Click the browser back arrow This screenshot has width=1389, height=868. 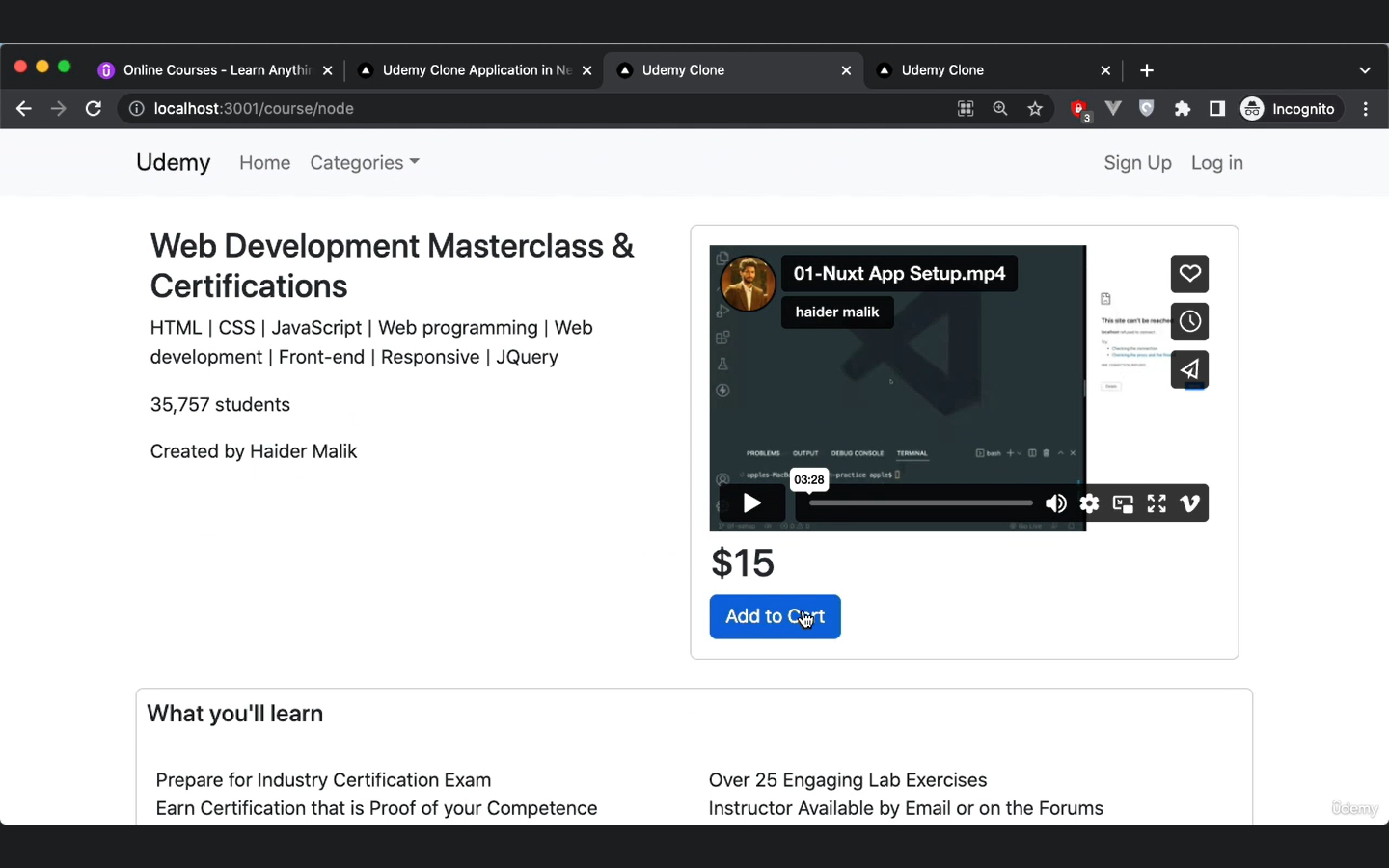[24, 109]
